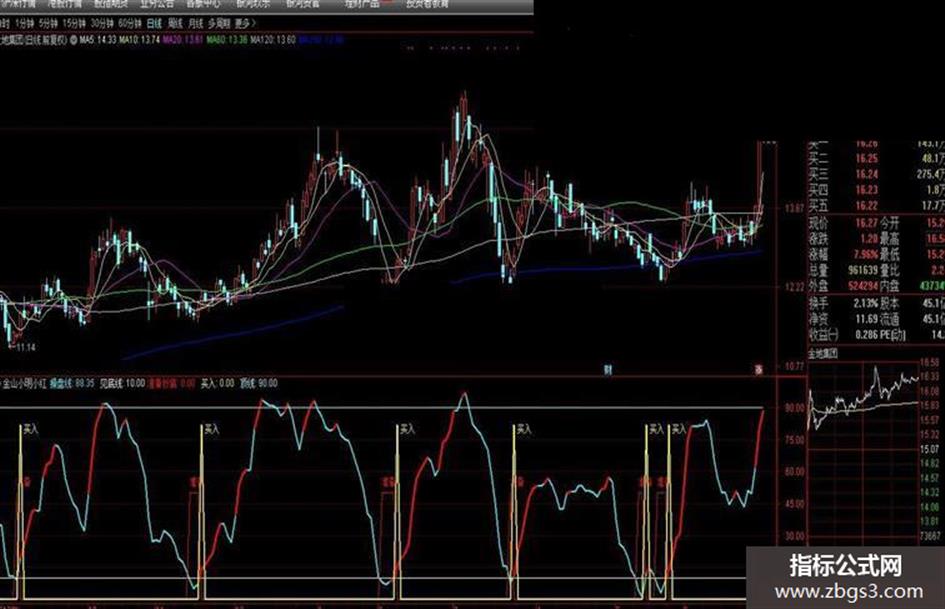Click the 12.22 price axis label
This screenshot has width=945, height=609.
pyautogui.click(x=794, y=287)
